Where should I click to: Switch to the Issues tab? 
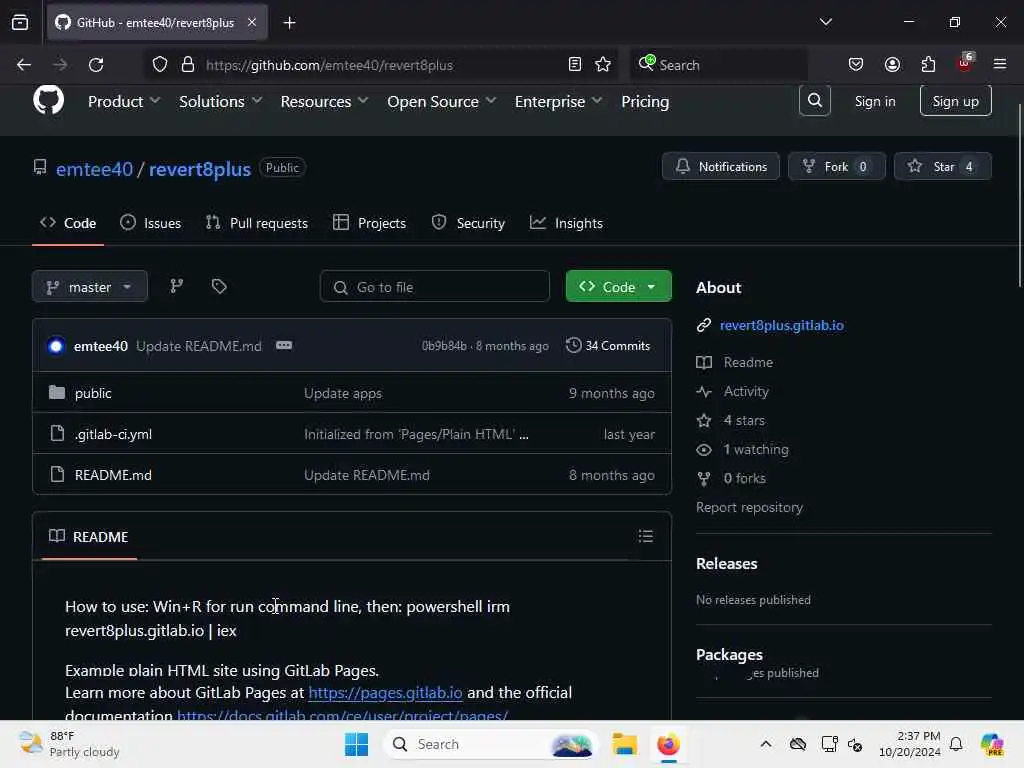coord(151,223)
